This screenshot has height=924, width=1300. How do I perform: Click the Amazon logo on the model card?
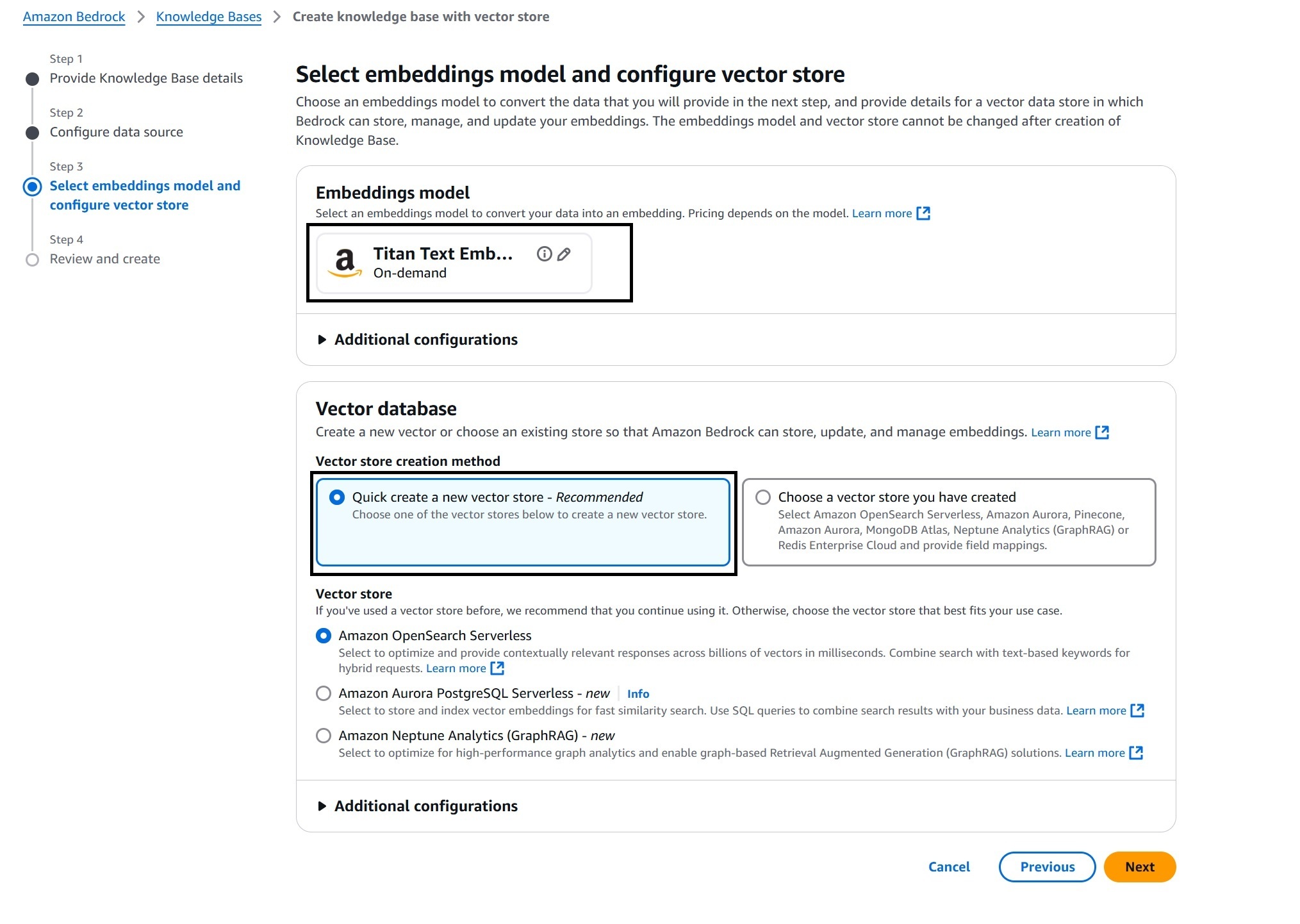click(345, 263)
